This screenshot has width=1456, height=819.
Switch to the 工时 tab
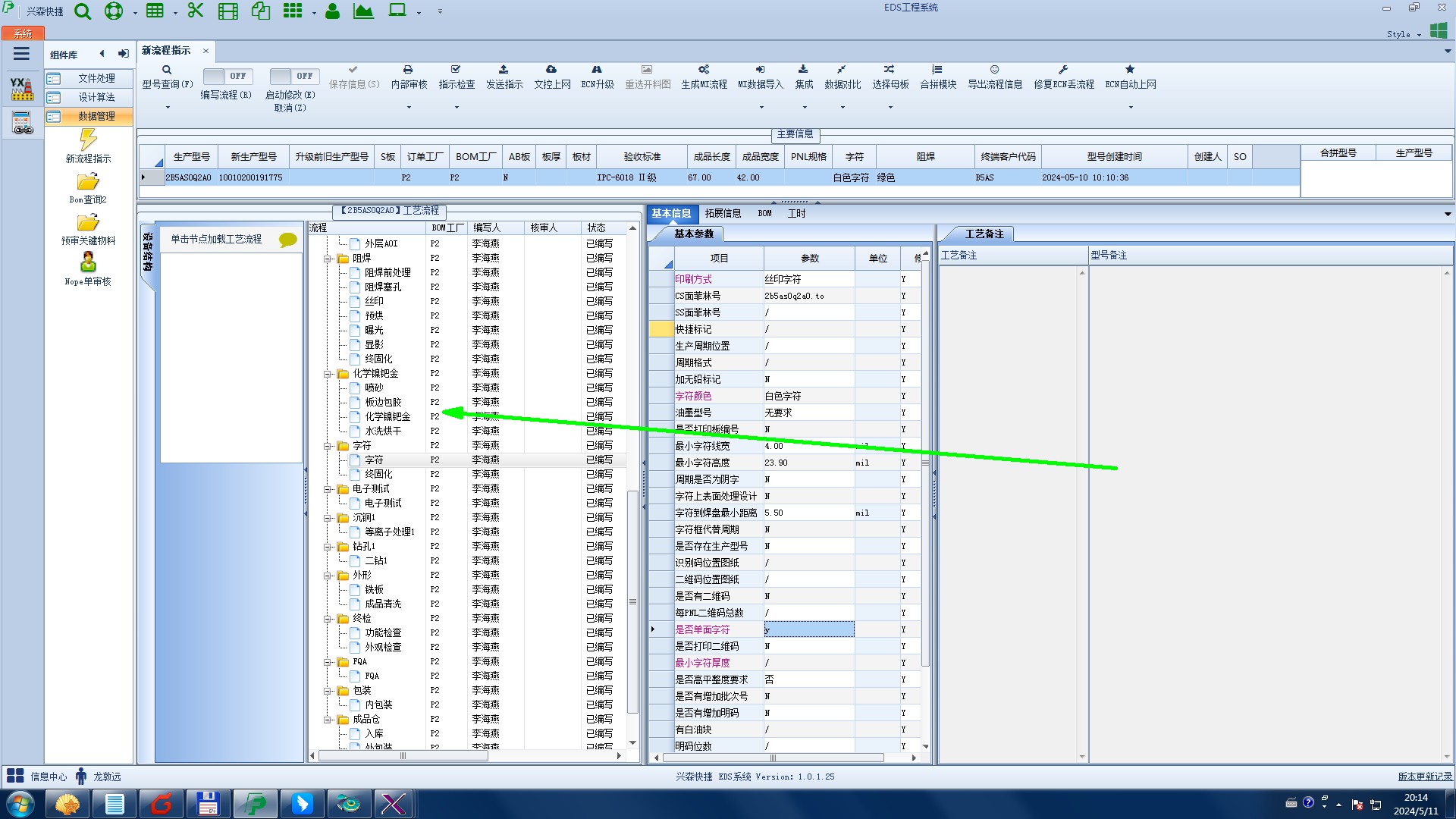(796, 214)
